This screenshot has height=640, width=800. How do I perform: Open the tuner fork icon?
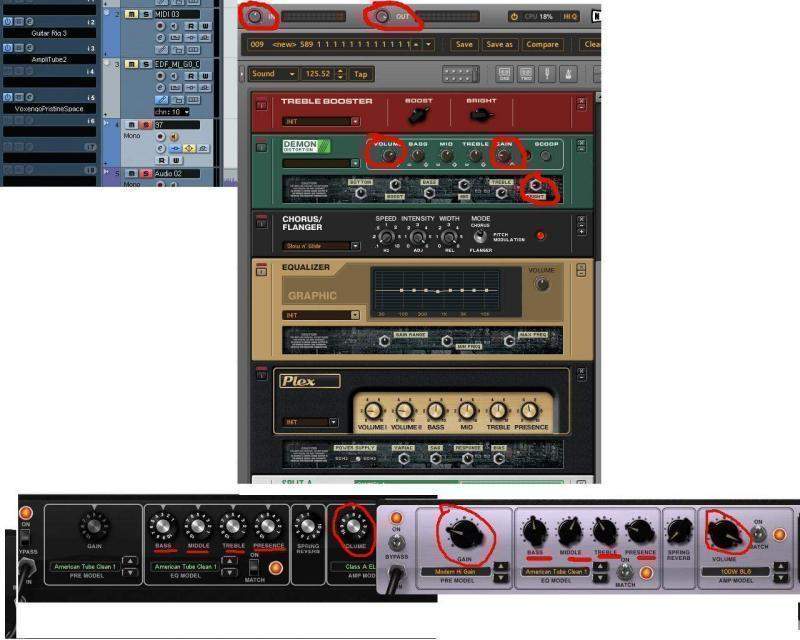point(547,74)
